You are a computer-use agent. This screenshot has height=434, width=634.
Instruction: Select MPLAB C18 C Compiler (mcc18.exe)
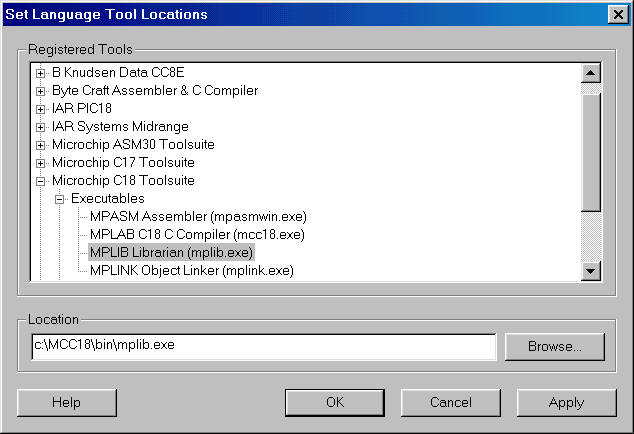tap(197, 235)
